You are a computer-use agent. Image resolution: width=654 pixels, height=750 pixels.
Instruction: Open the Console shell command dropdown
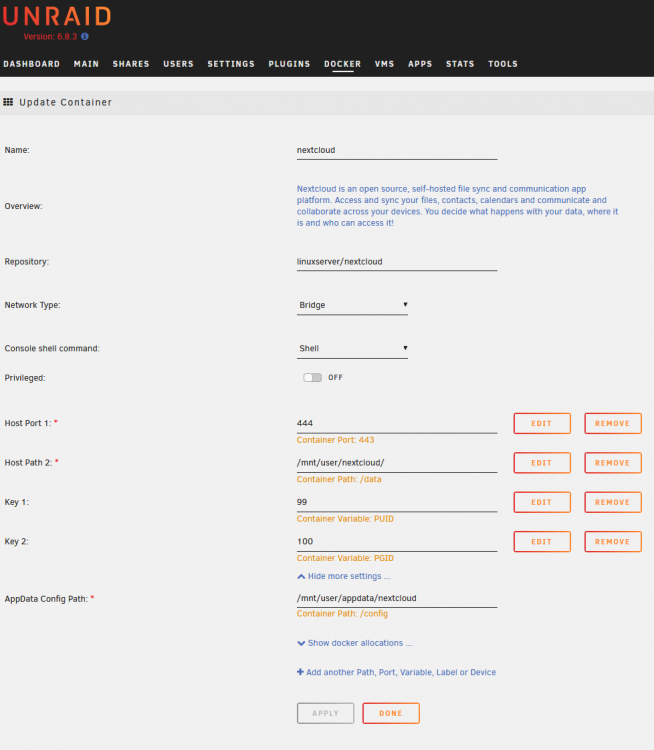pyautogui.click(x=352, y=349)
